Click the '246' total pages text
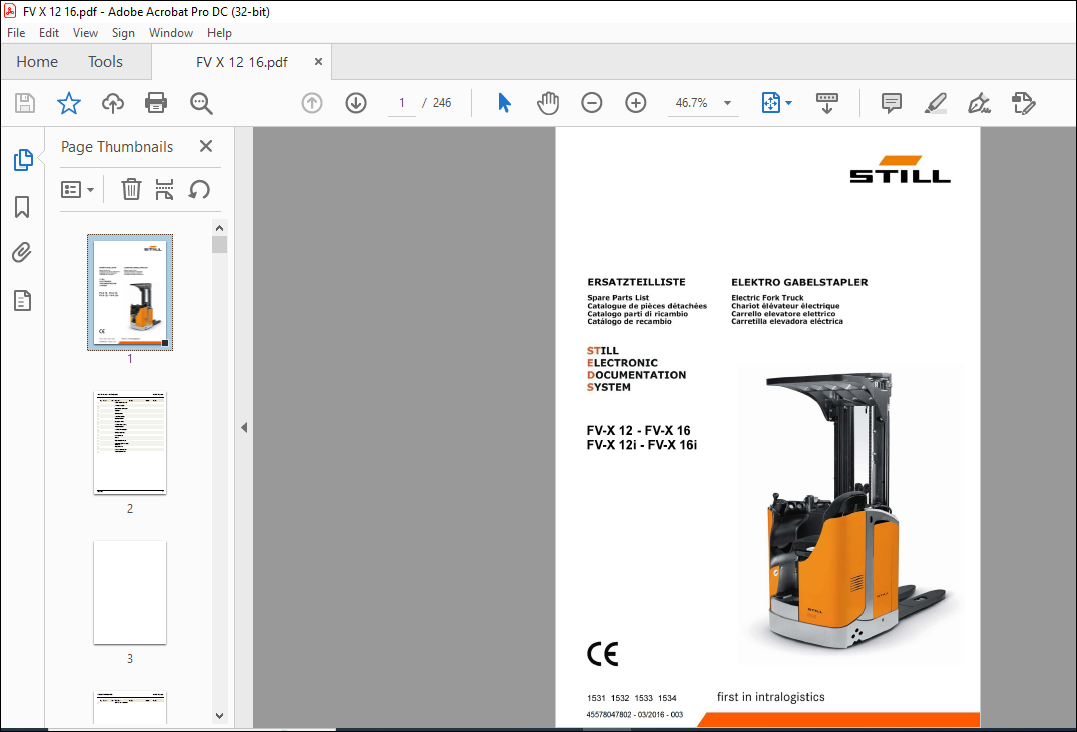The height and width of the screenshot is (732, 1077). point(442,103)
